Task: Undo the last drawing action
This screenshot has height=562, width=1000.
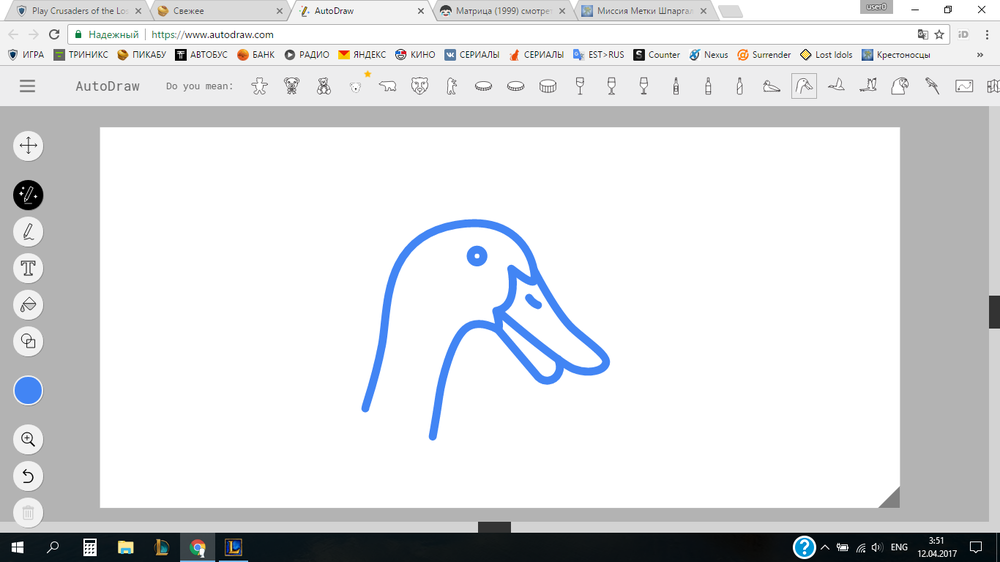Action: pyautogui.click(x=28, y=476)
